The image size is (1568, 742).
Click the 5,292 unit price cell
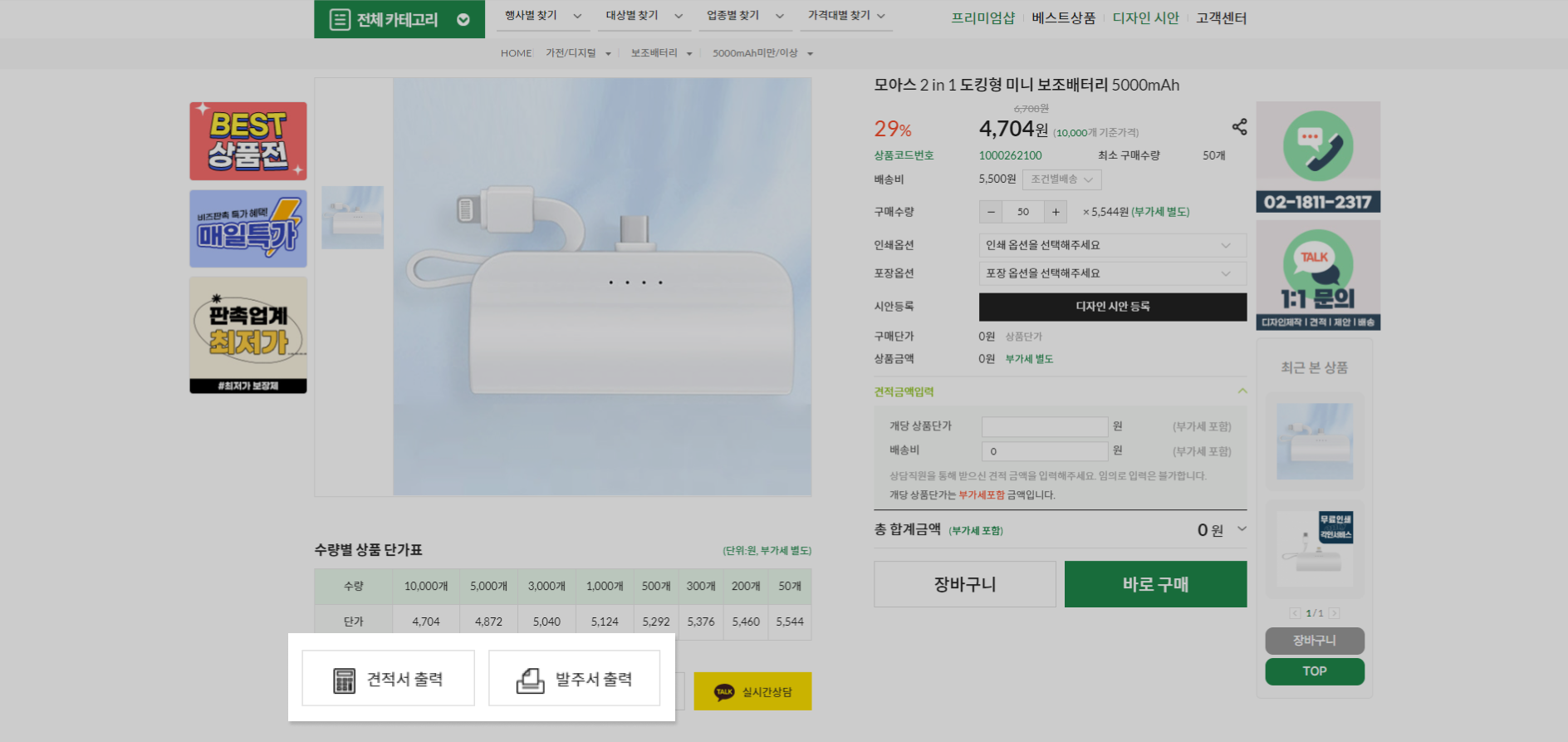pos(656,622)
